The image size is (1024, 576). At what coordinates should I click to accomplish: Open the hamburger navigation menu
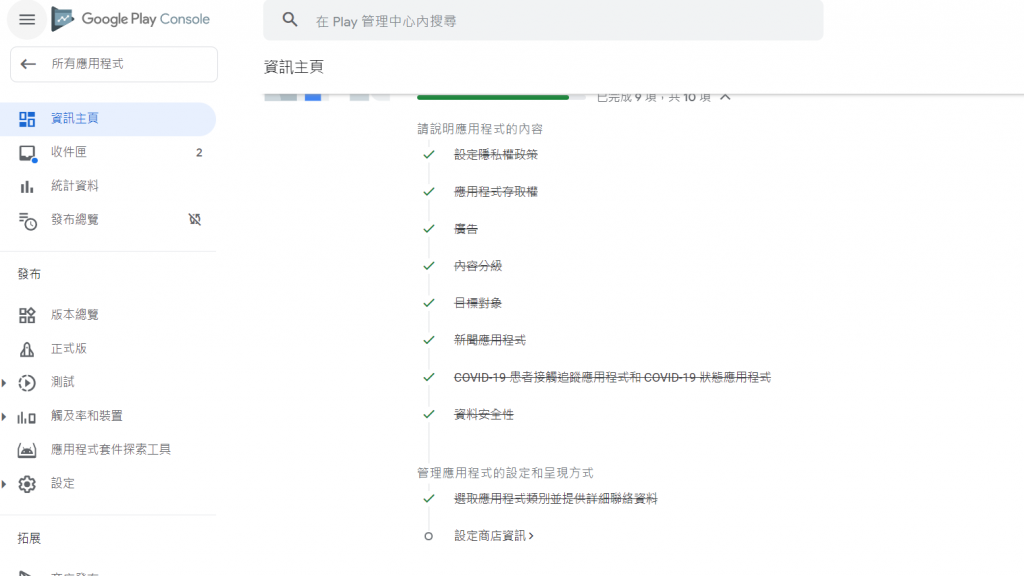tap(27, 20)
